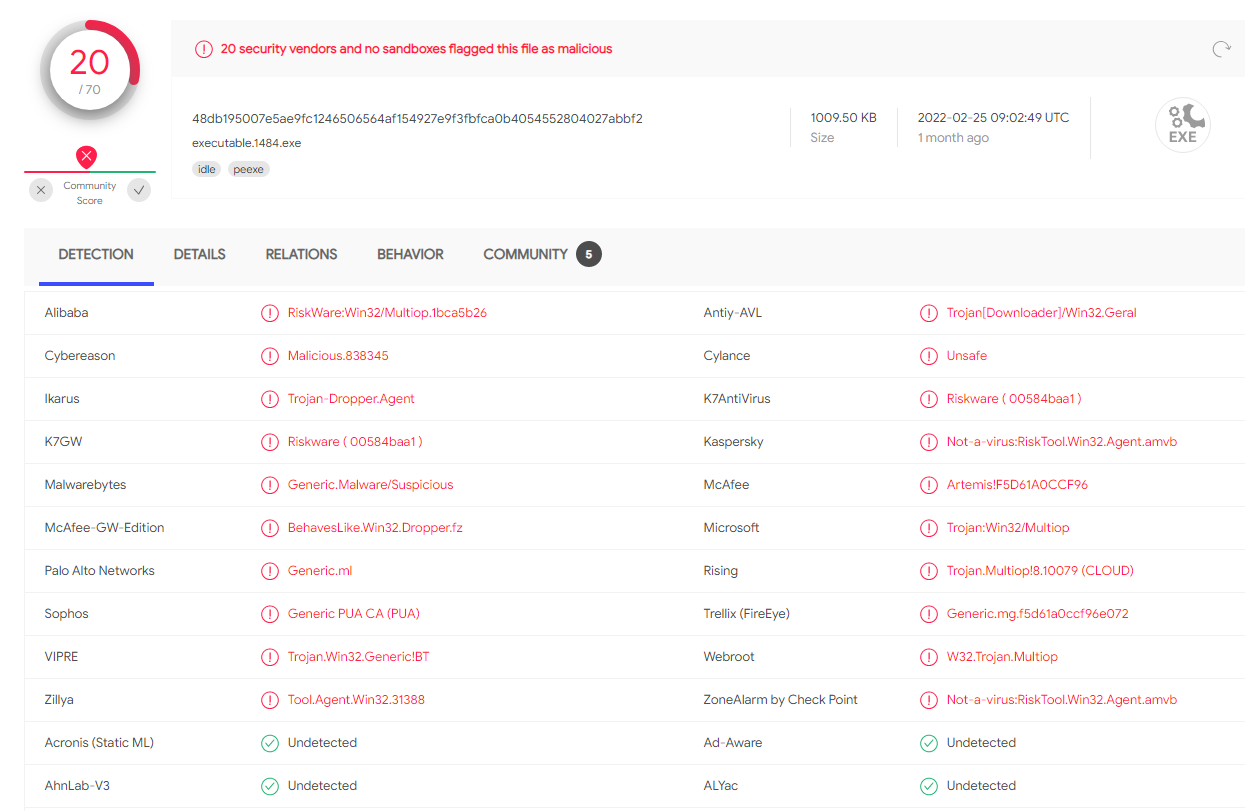Screen dimensions: 1245x811
Task: Click the alert icon beside Cybereason's result
Action: 270,356
